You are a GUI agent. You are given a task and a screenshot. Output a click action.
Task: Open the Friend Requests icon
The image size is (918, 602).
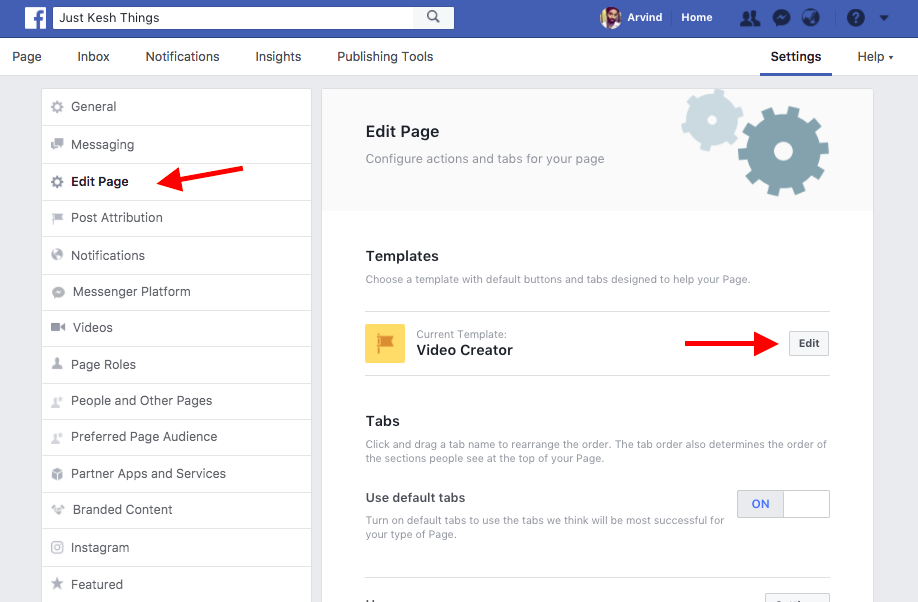pyautogui.click(x=749, y=18)
